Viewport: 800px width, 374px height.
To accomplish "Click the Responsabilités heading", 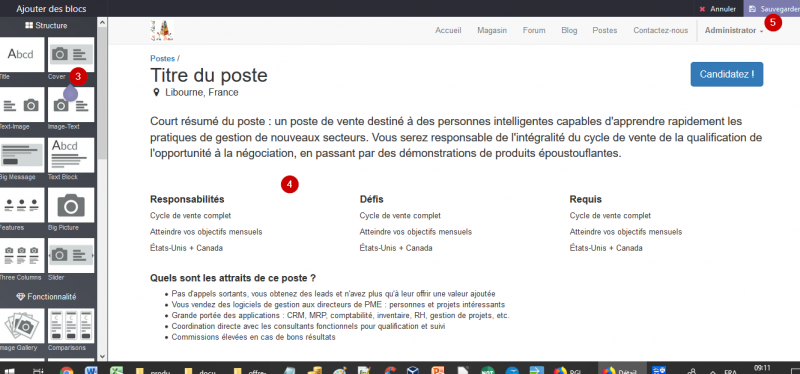I will coord(187,200).
